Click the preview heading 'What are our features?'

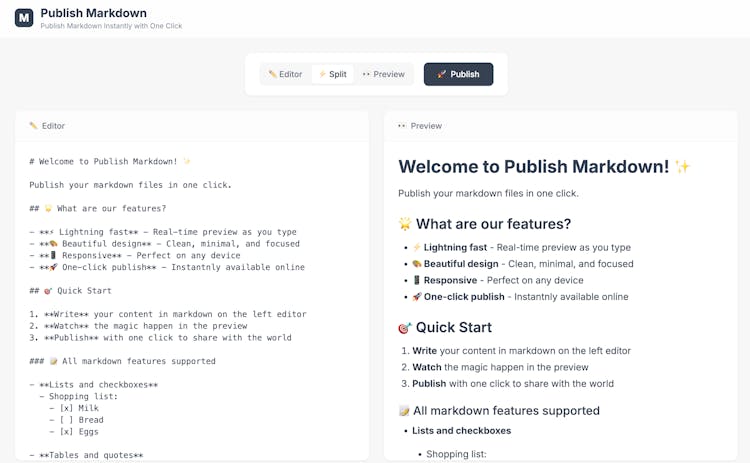click(x=494, y=224)
